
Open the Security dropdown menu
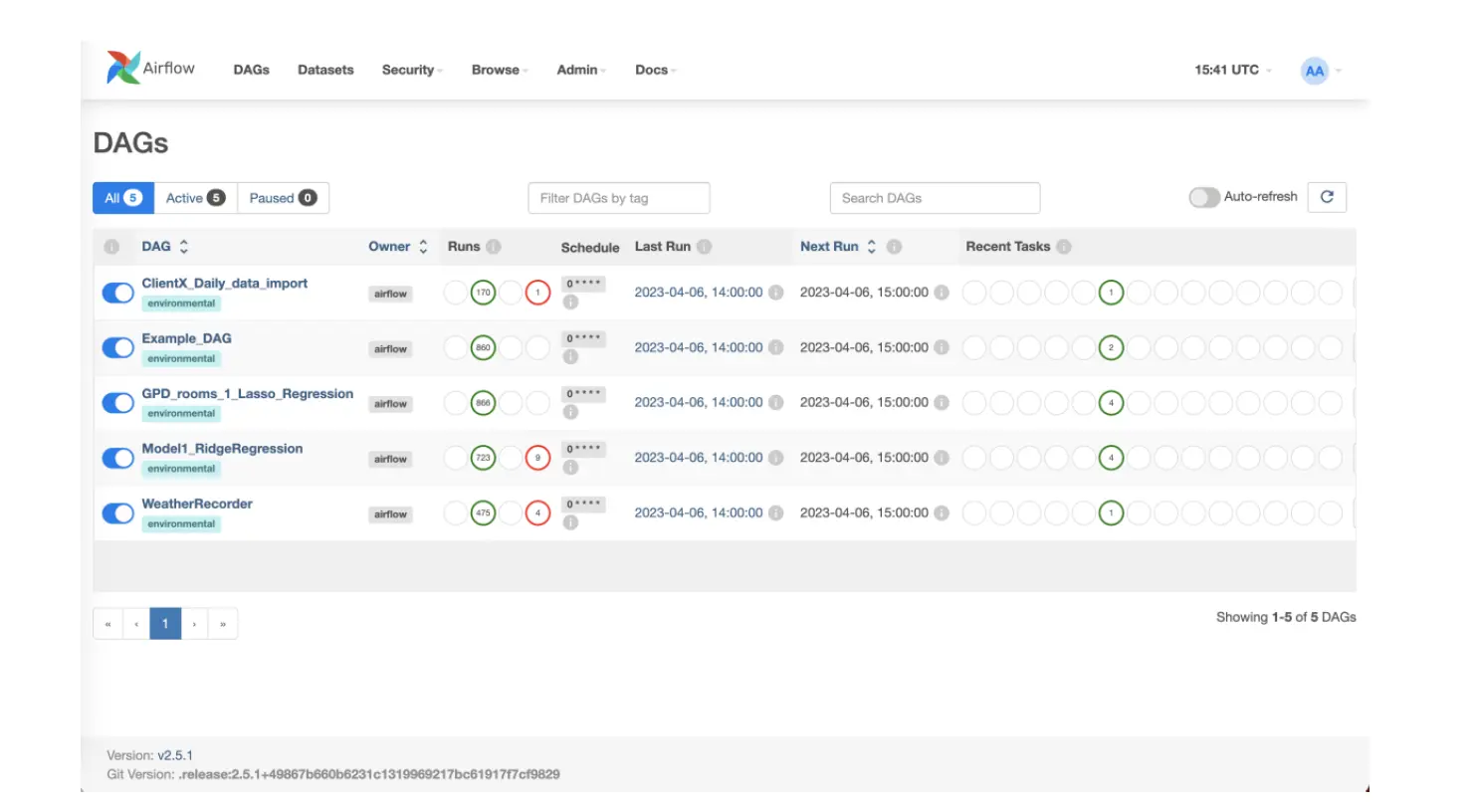coord(412,70)
